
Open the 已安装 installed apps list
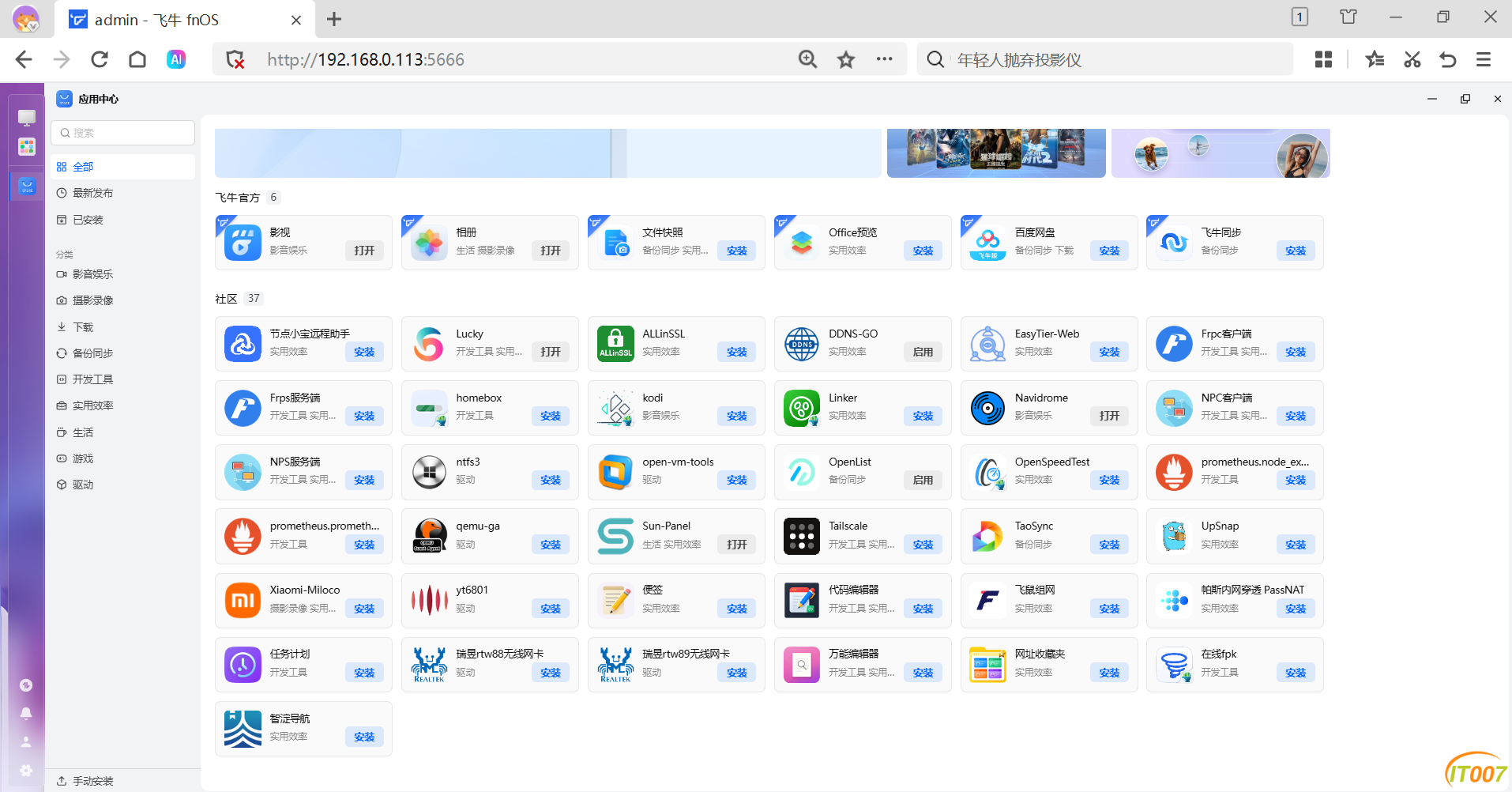point(88,220)
